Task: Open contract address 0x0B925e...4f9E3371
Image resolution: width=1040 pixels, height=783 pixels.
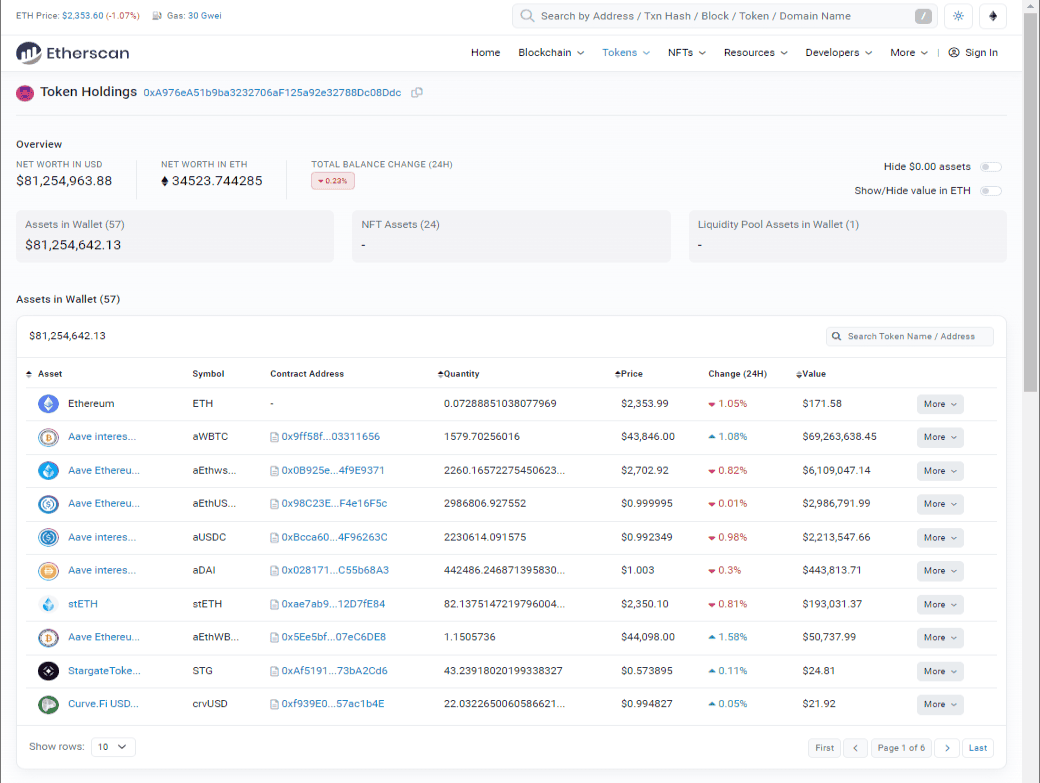Action: point(333,471)
